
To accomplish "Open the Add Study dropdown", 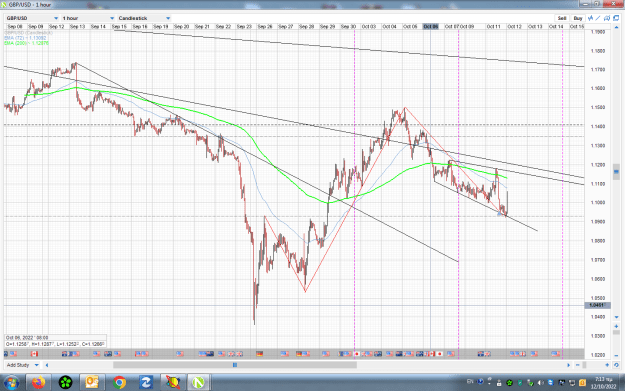I will 22,365.
